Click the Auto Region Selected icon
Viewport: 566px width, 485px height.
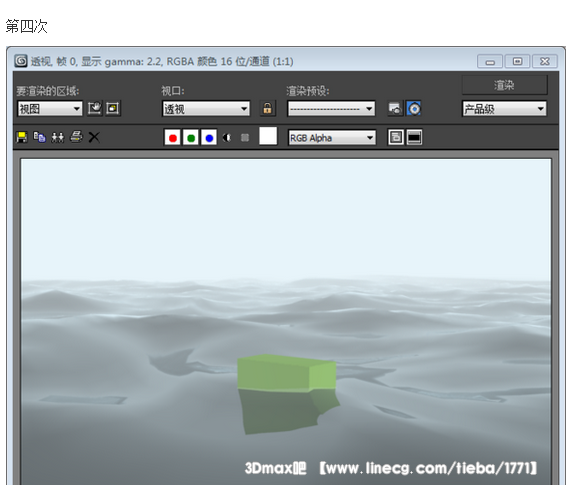click(x=113, y=108)
